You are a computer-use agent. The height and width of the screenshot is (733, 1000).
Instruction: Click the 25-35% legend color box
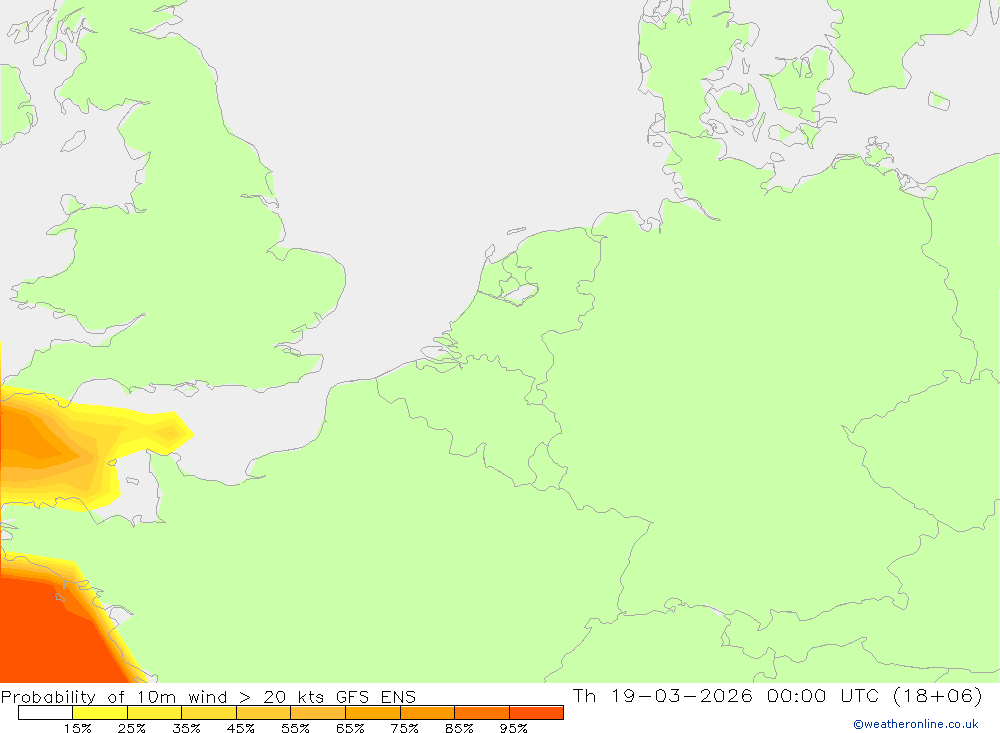pos(155,713)
